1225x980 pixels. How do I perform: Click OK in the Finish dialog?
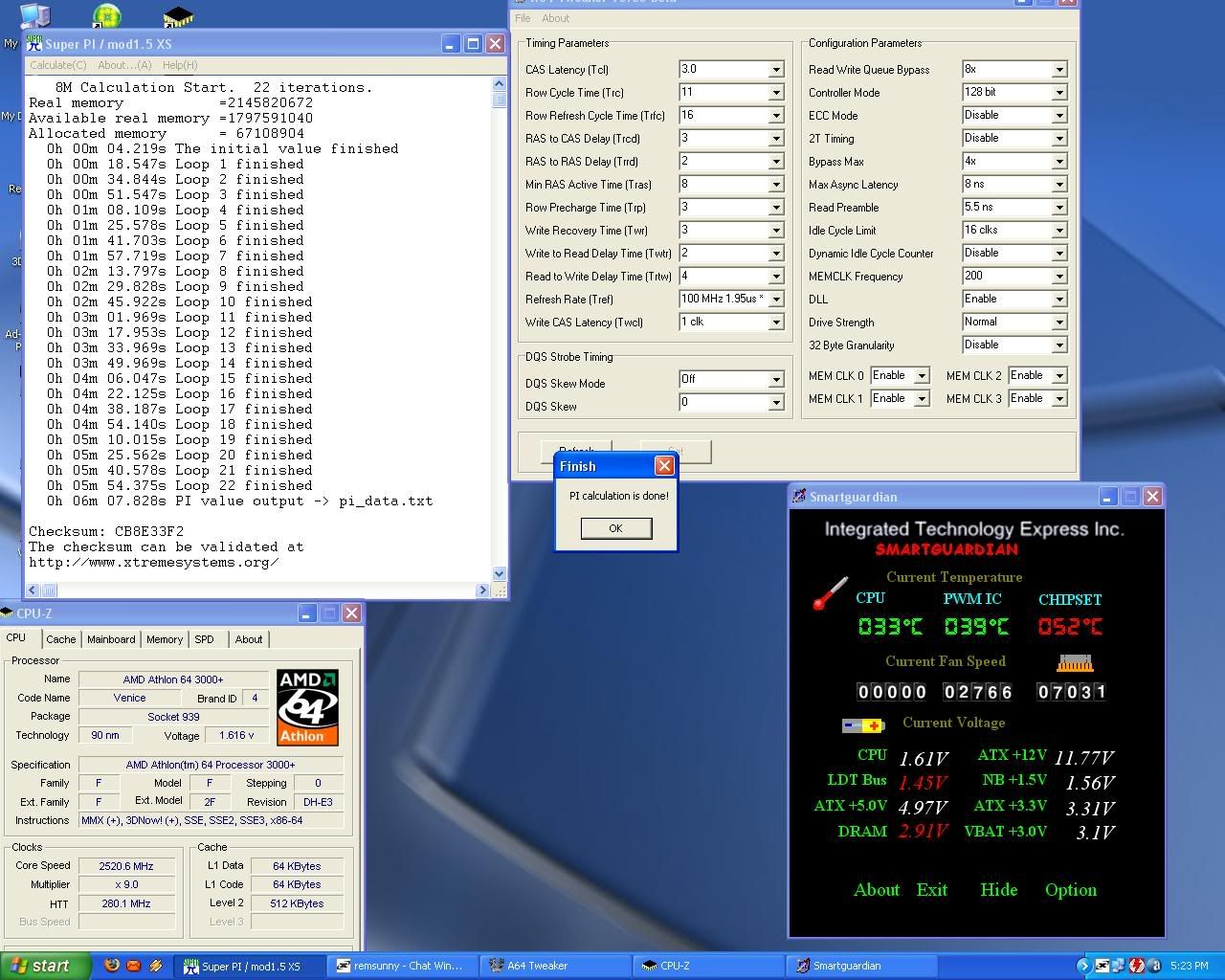tap(616, 528)
